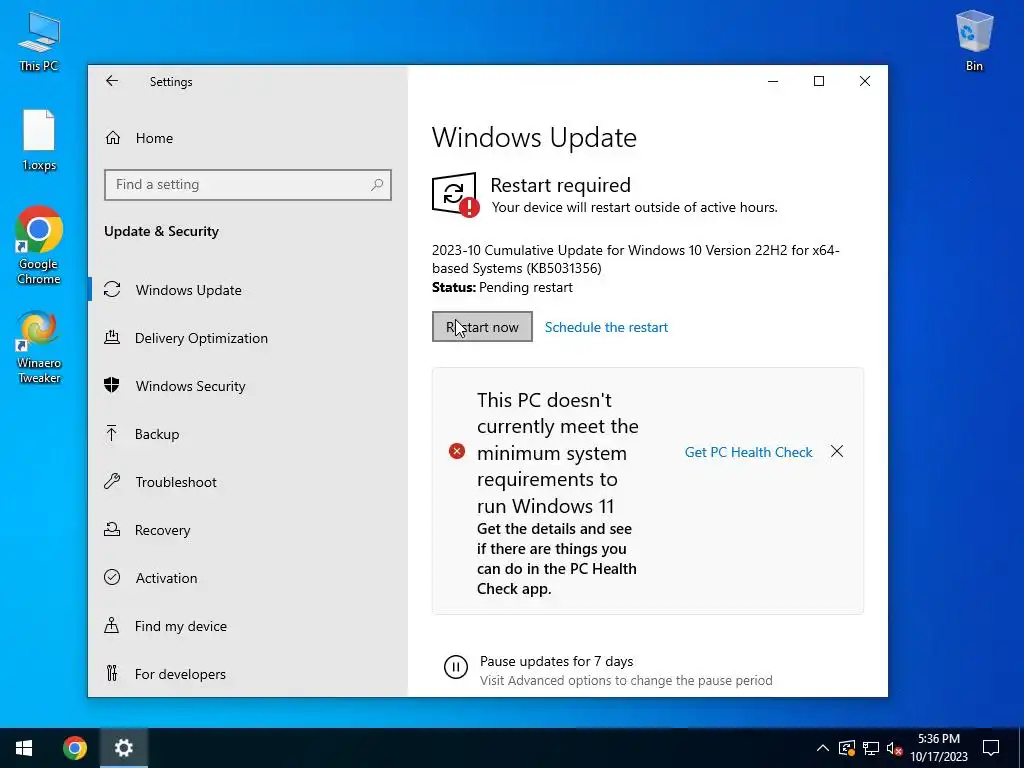Open the Home settings page
This screenshot has width=1024, height=768.
[248, 138]
